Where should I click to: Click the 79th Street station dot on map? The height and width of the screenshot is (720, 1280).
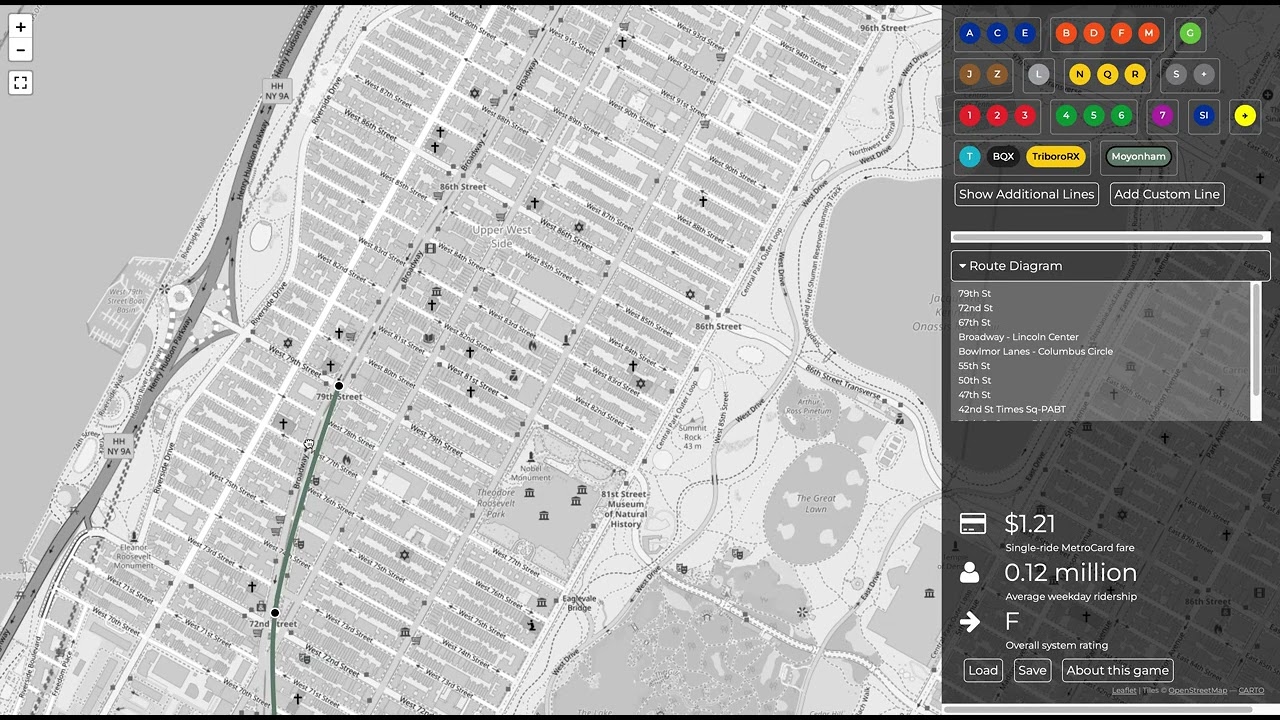[339, 386]
